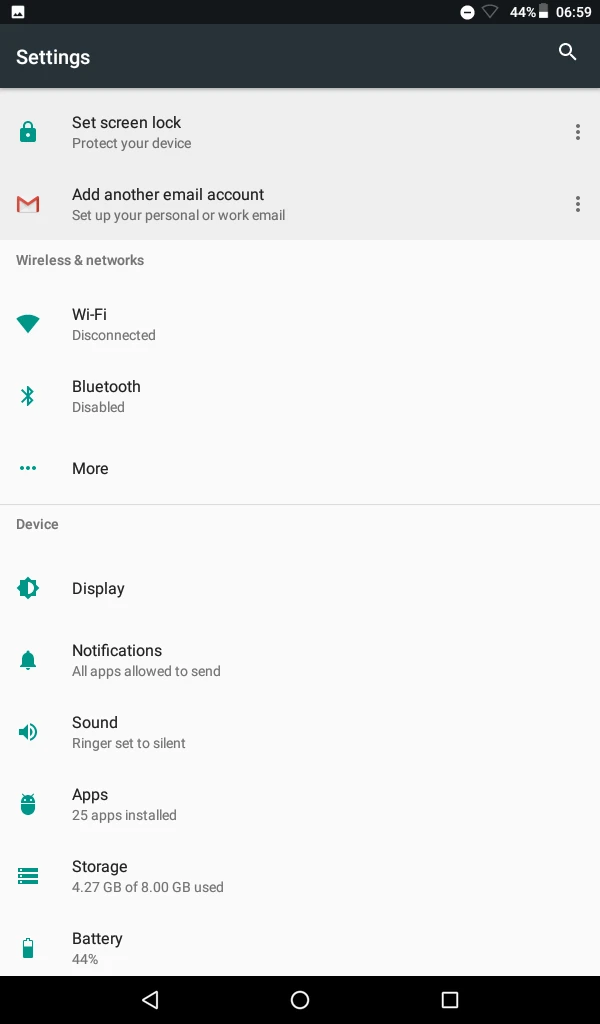The image size is (600, 1024).
Task: Tap the search magnifier icon
Action: [x=567, y=52]
